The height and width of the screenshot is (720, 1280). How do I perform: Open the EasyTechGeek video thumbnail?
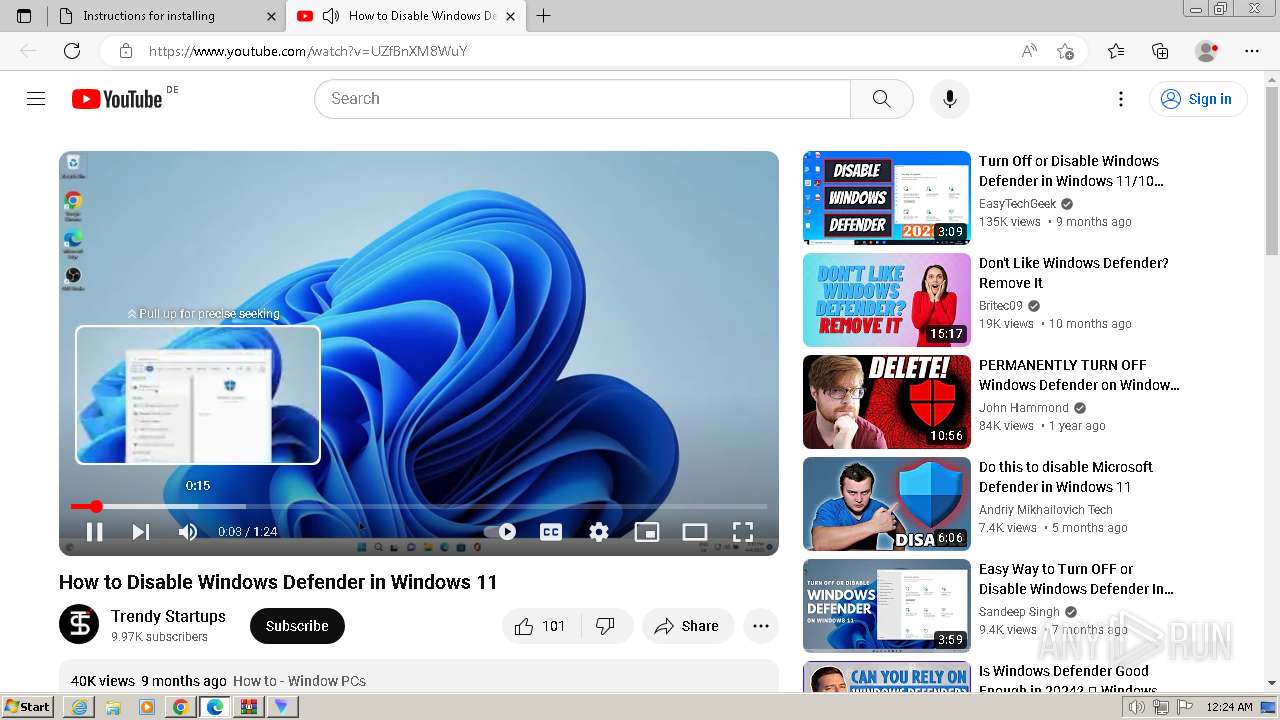887,198
